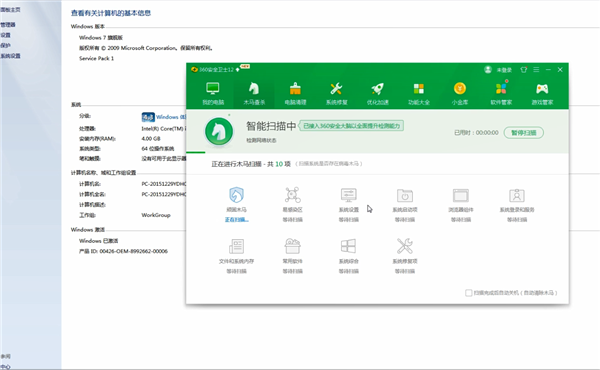Click the 系统启动项 folder scan item icon
600x370 pixels.
[x=404, y=195]
